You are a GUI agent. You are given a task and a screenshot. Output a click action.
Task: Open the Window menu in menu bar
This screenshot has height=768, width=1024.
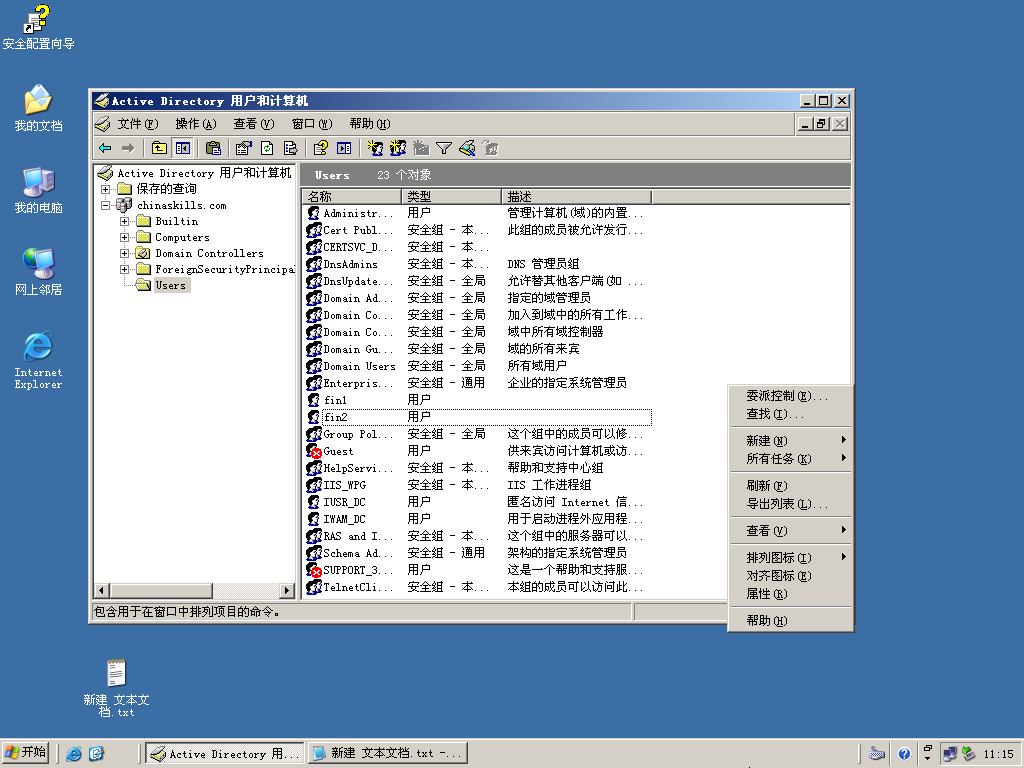coord(312,124)
